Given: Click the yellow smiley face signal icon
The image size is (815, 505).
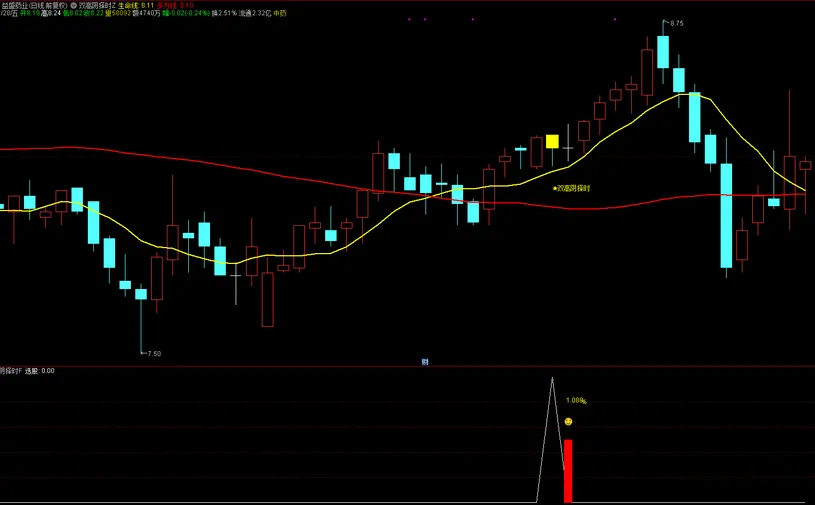Looking at the screenshot, I should [x=568, y=422].
